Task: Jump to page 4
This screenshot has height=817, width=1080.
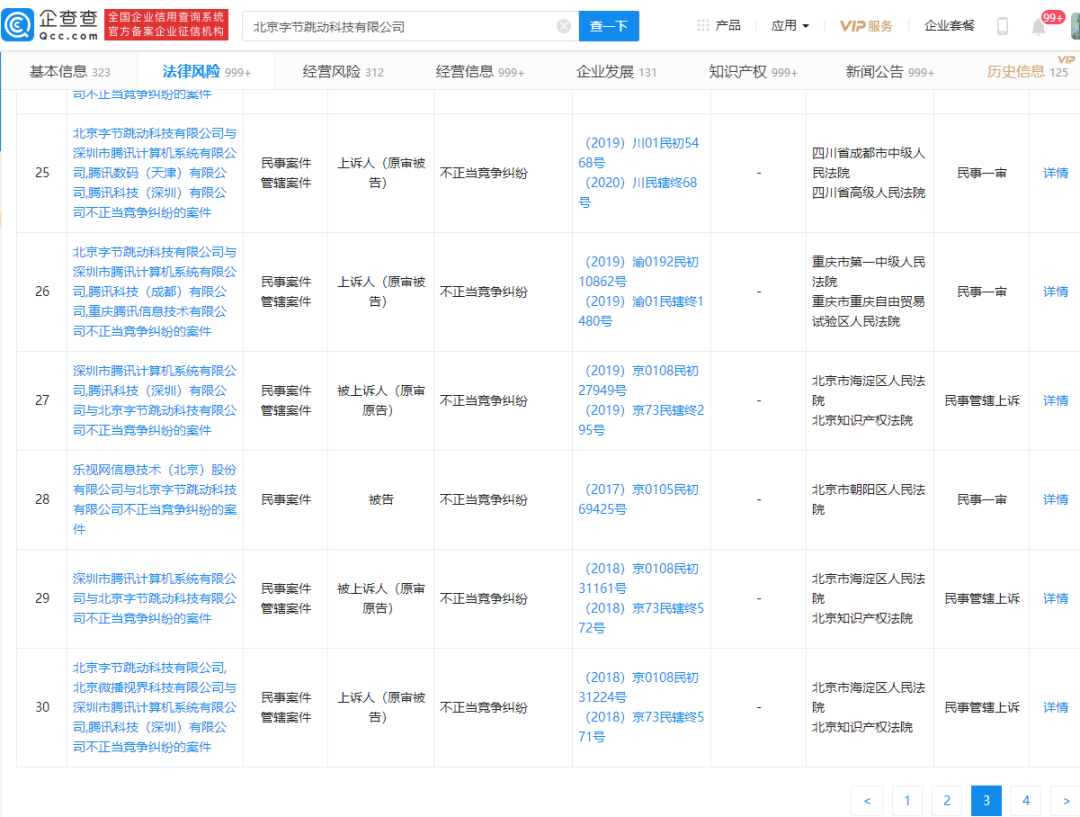Action: [1025, 800]
